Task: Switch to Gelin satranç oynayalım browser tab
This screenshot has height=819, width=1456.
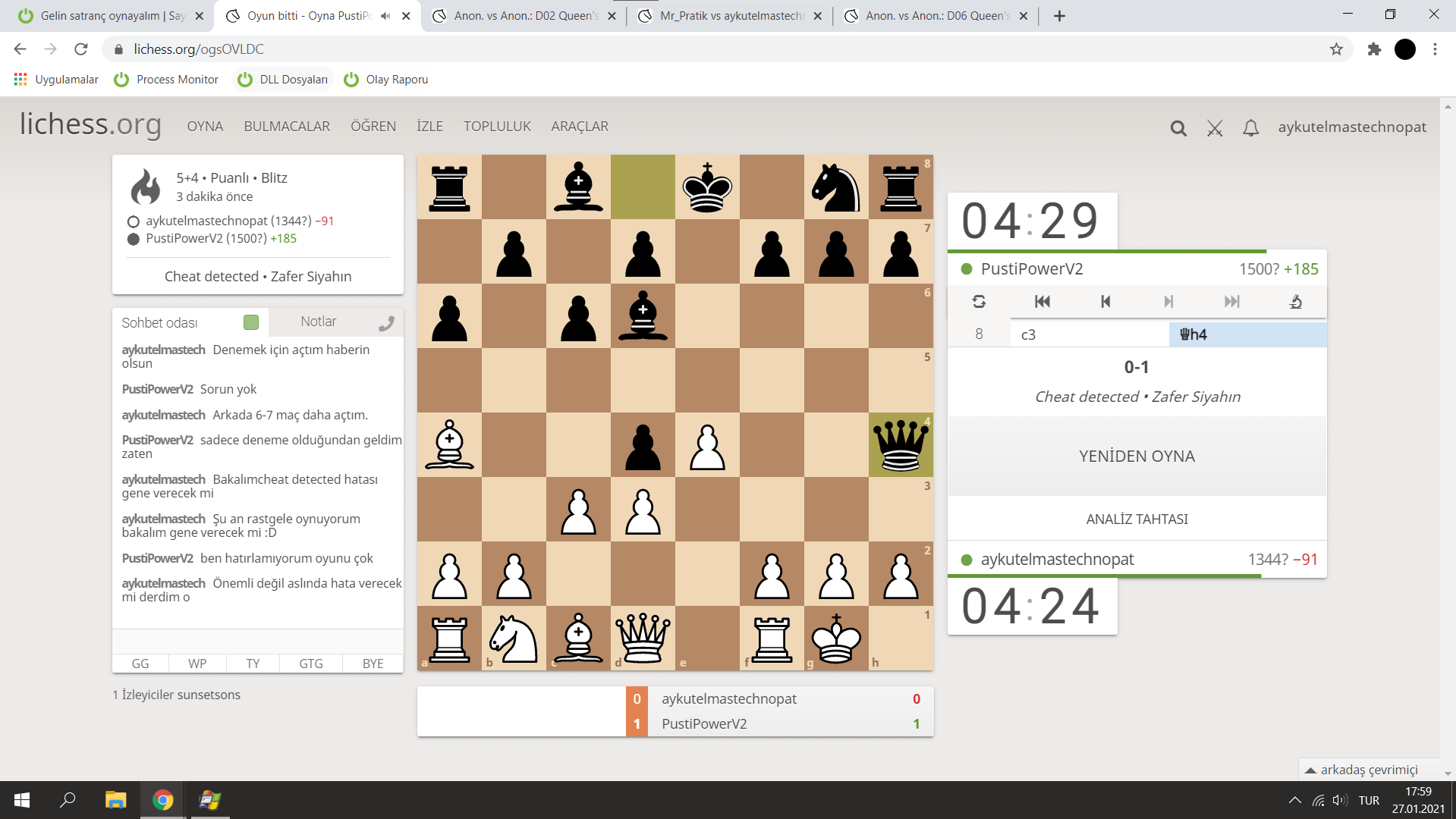Action: pos(112,16)
